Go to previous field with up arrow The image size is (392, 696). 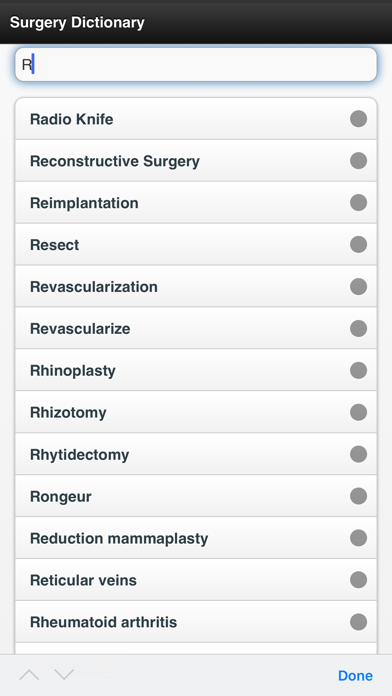(29, 675)
